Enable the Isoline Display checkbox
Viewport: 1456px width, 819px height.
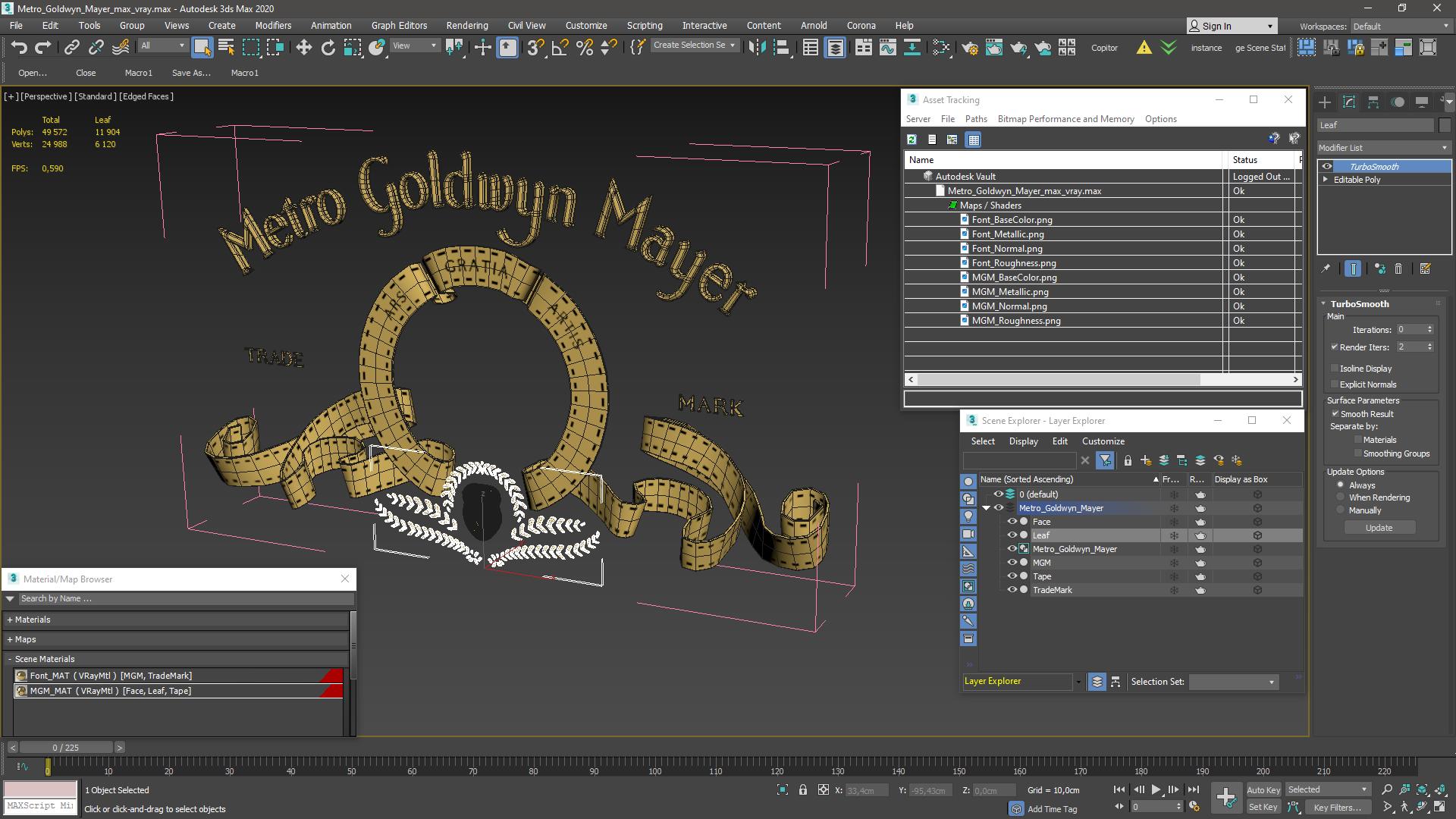pos(1335,369)
